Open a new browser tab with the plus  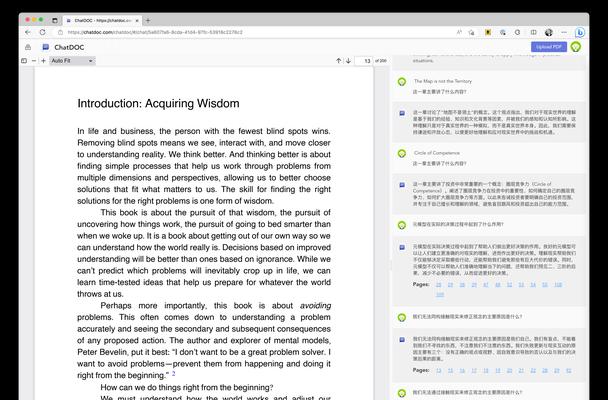(148, 20)
